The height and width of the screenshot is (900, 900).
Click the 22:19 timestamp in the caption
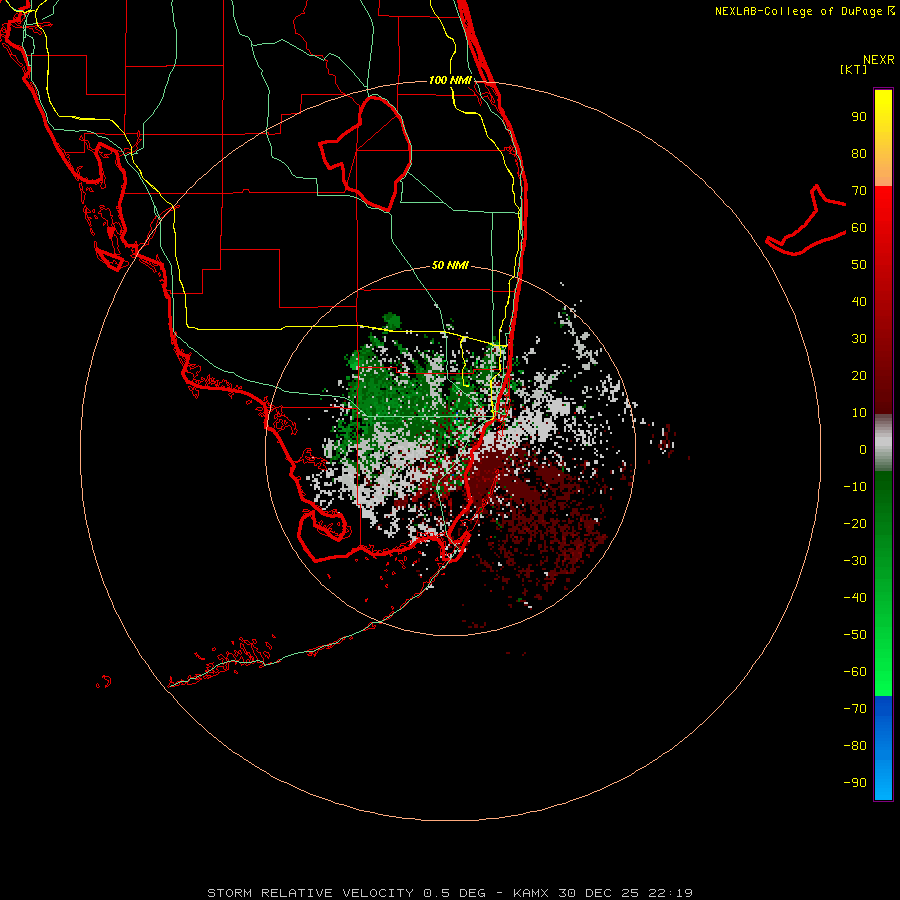[670, 893]
